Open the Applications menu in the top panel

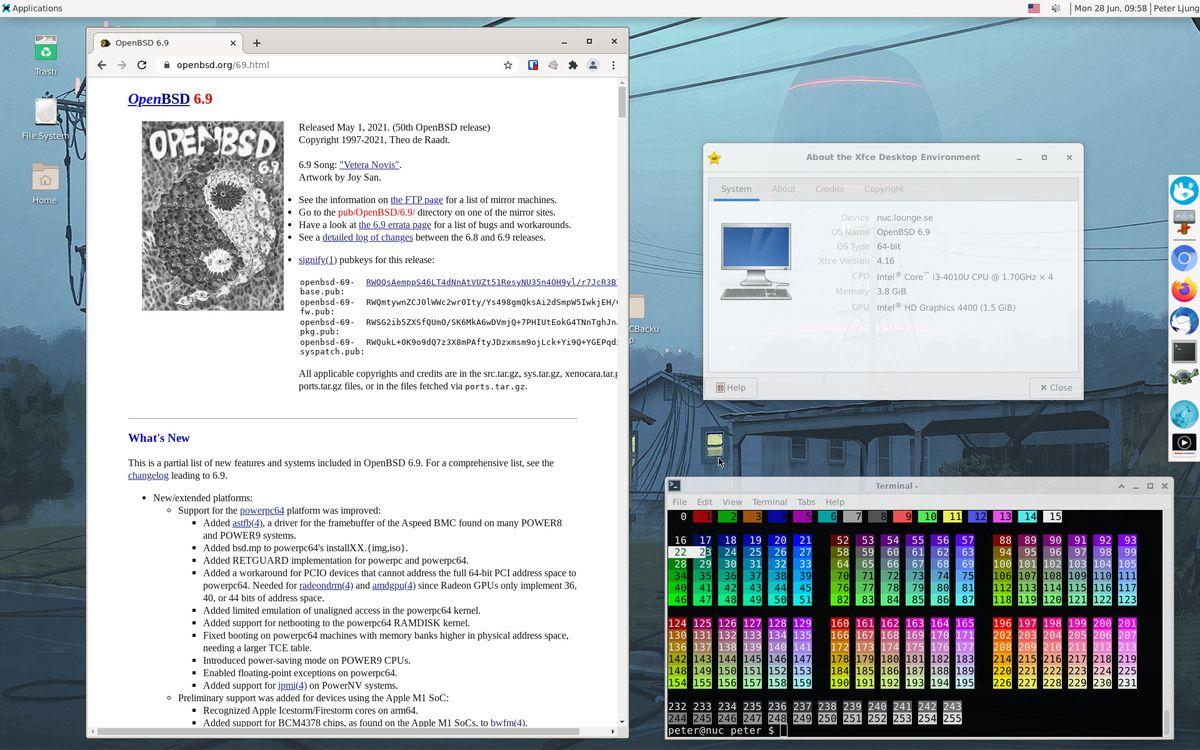[32, 8]
